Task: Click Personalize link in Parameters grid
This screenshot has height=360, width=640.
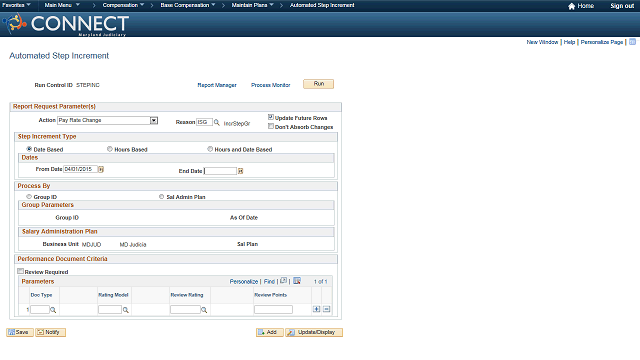Action: coord(244,282)
